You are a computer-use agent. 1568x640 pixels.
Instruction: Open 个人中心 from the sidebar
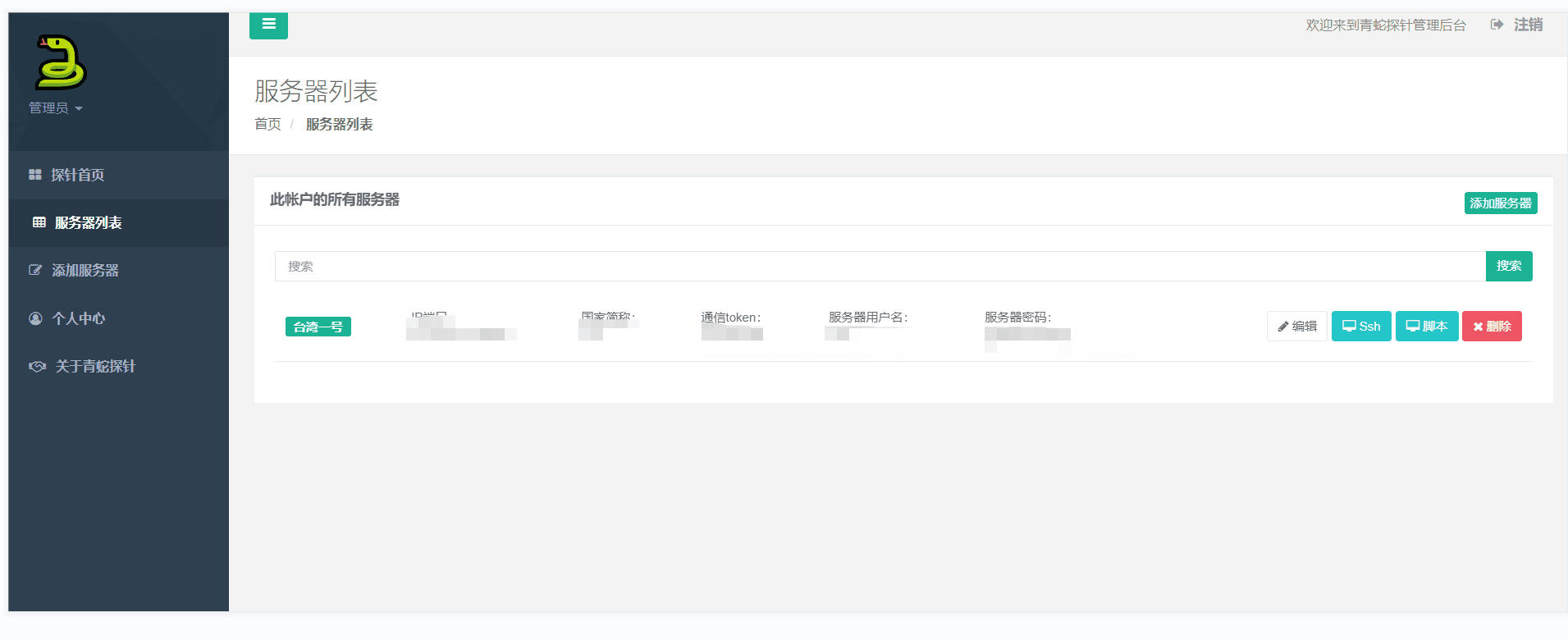point(79,318)
